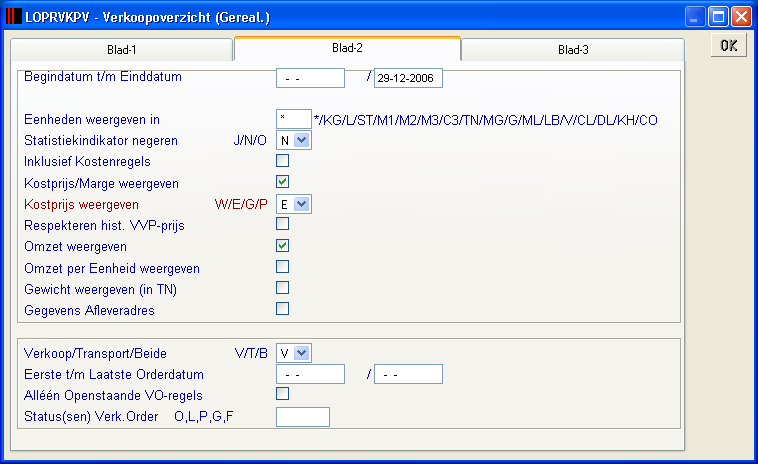Click the OK button
Screen dimensions: 758x464
tap(729, 45)
